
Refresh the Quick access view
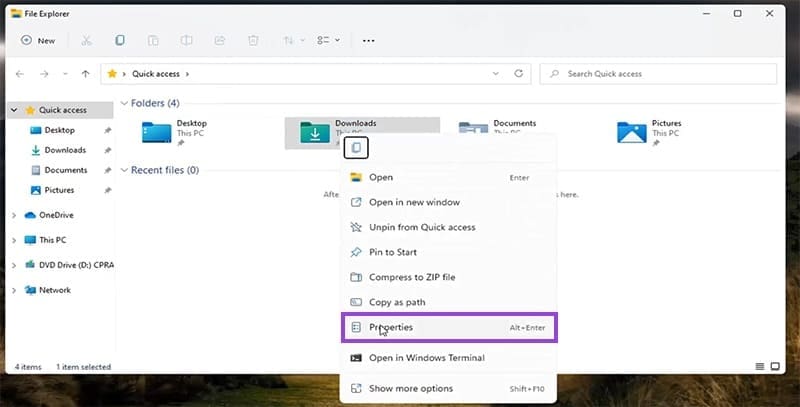[x=518, y=73]
